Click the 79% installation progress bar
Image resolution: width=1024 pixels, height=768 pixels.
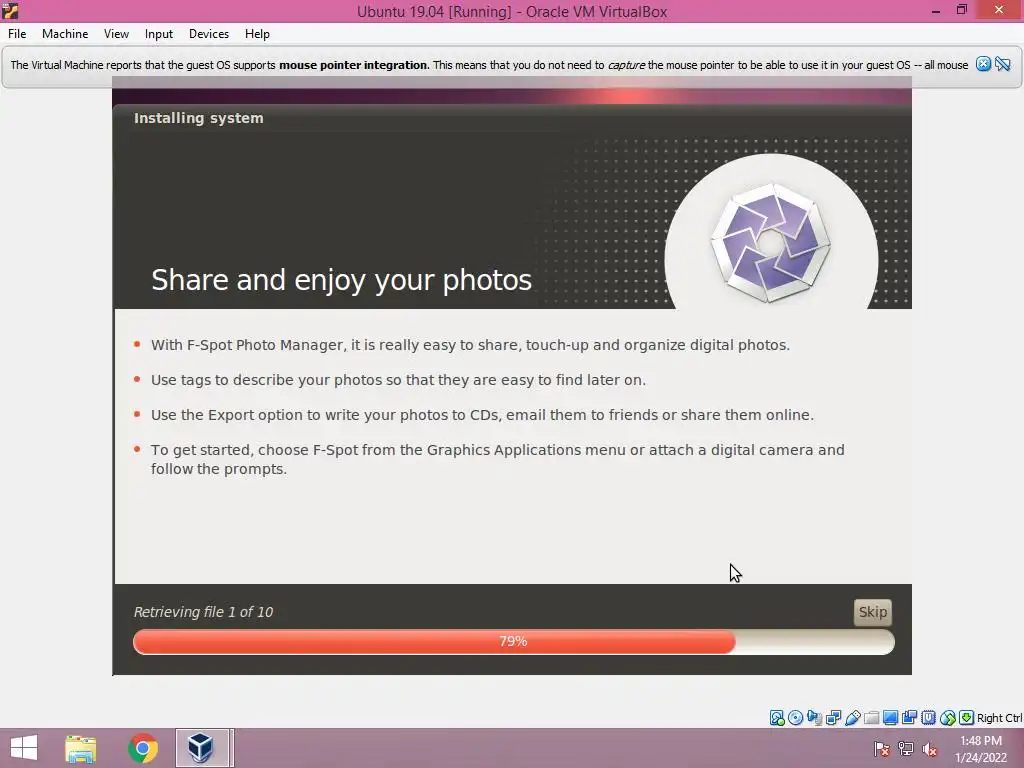coord(513,642)
